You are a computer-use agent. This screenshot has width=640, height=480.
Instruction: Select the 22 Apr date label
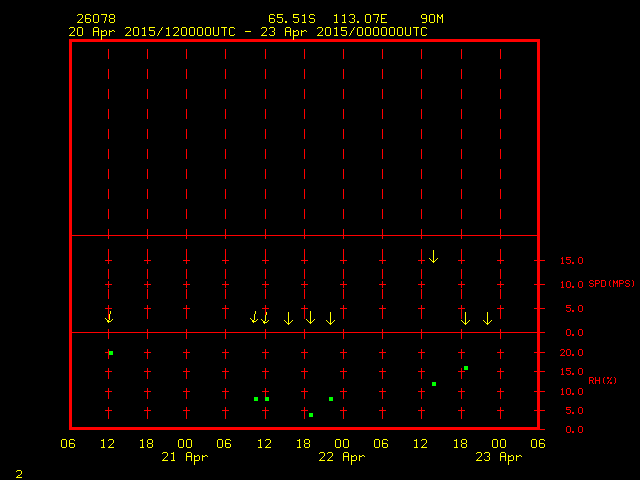[341, 457]
